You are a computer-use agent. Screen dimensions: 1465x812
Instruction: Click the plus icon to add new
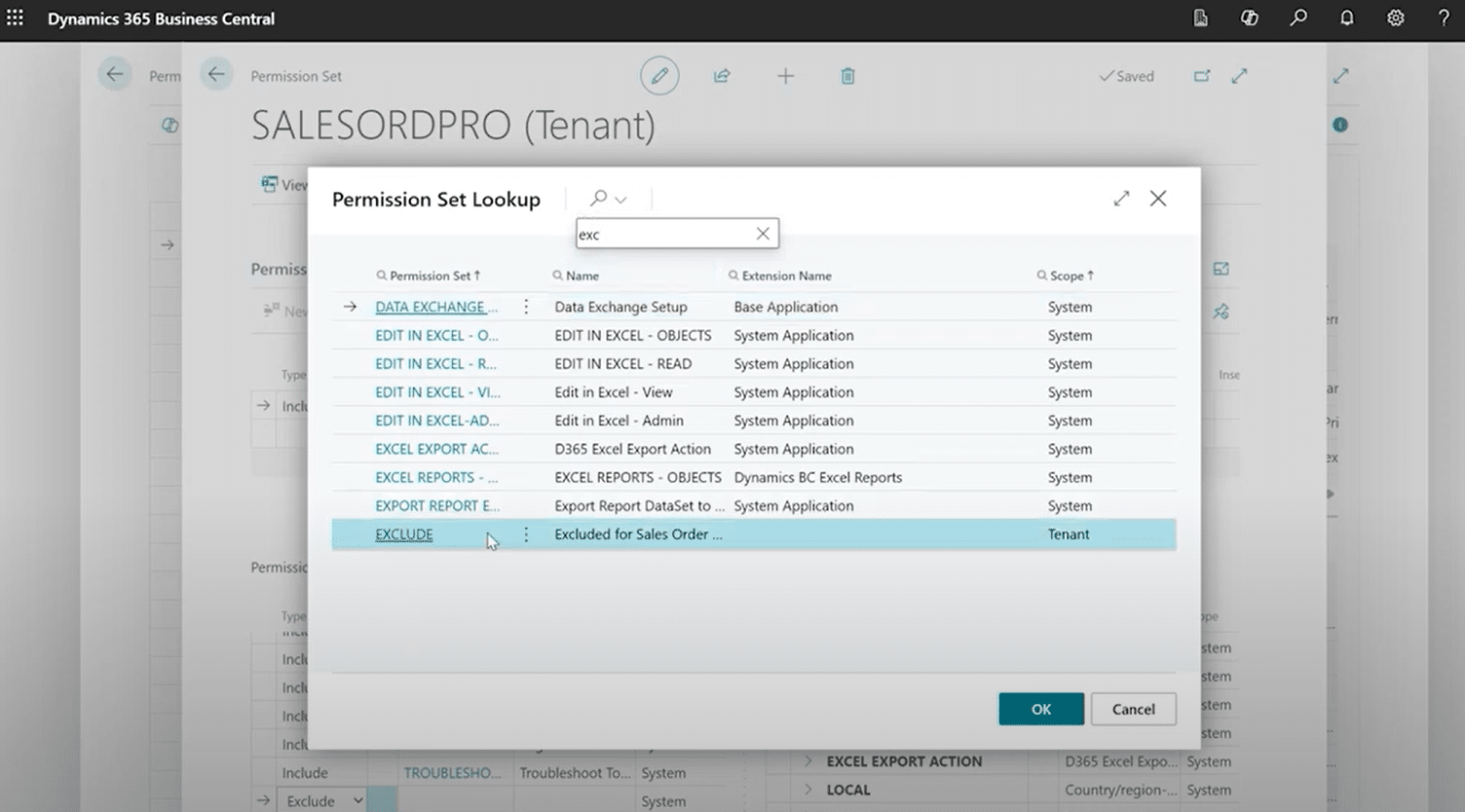point(785,76)
